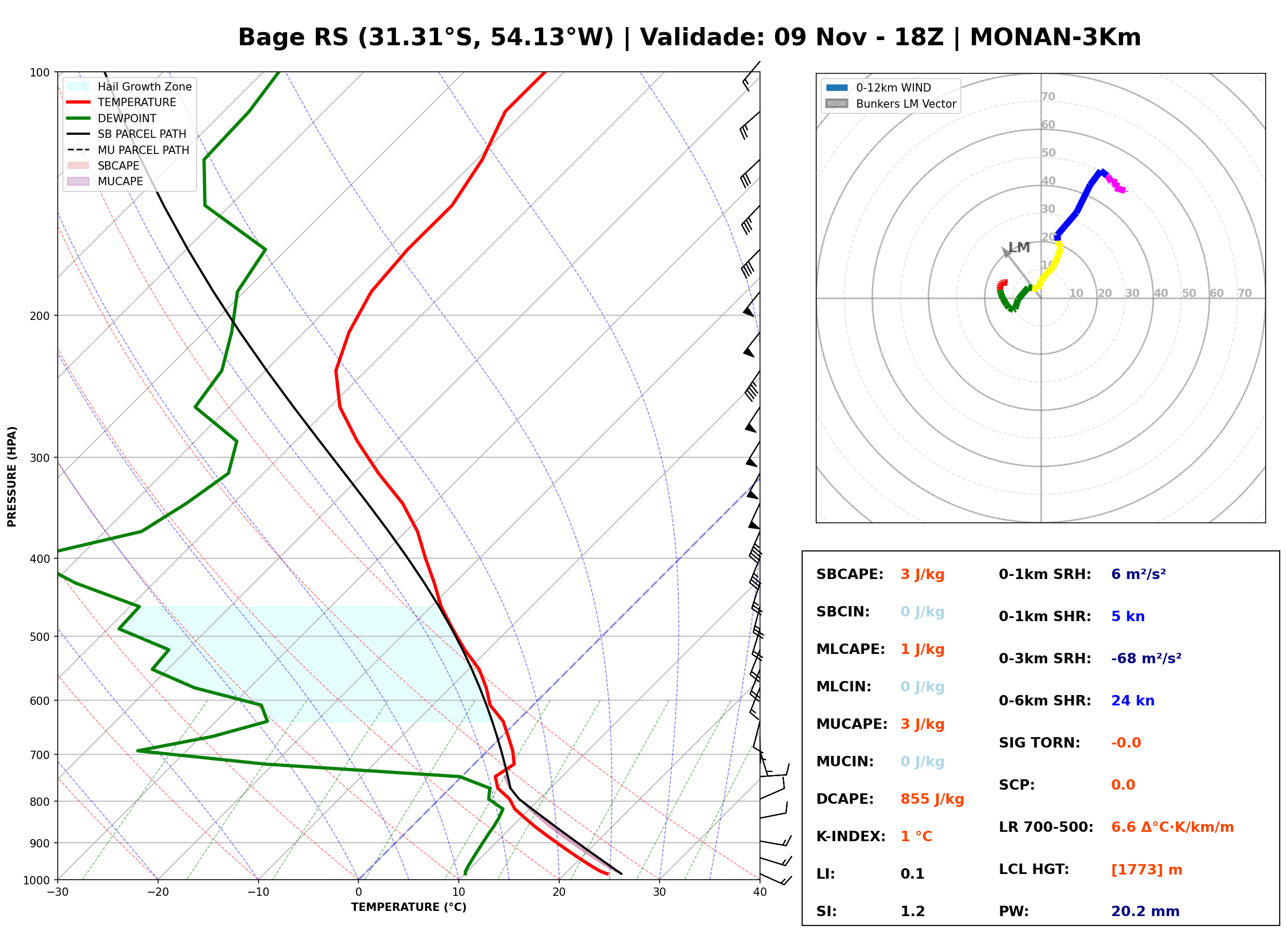Viewport: 1287px width, 952px height.
Task: Click the red hodograph wind segment
Action: pos(1002,285)
